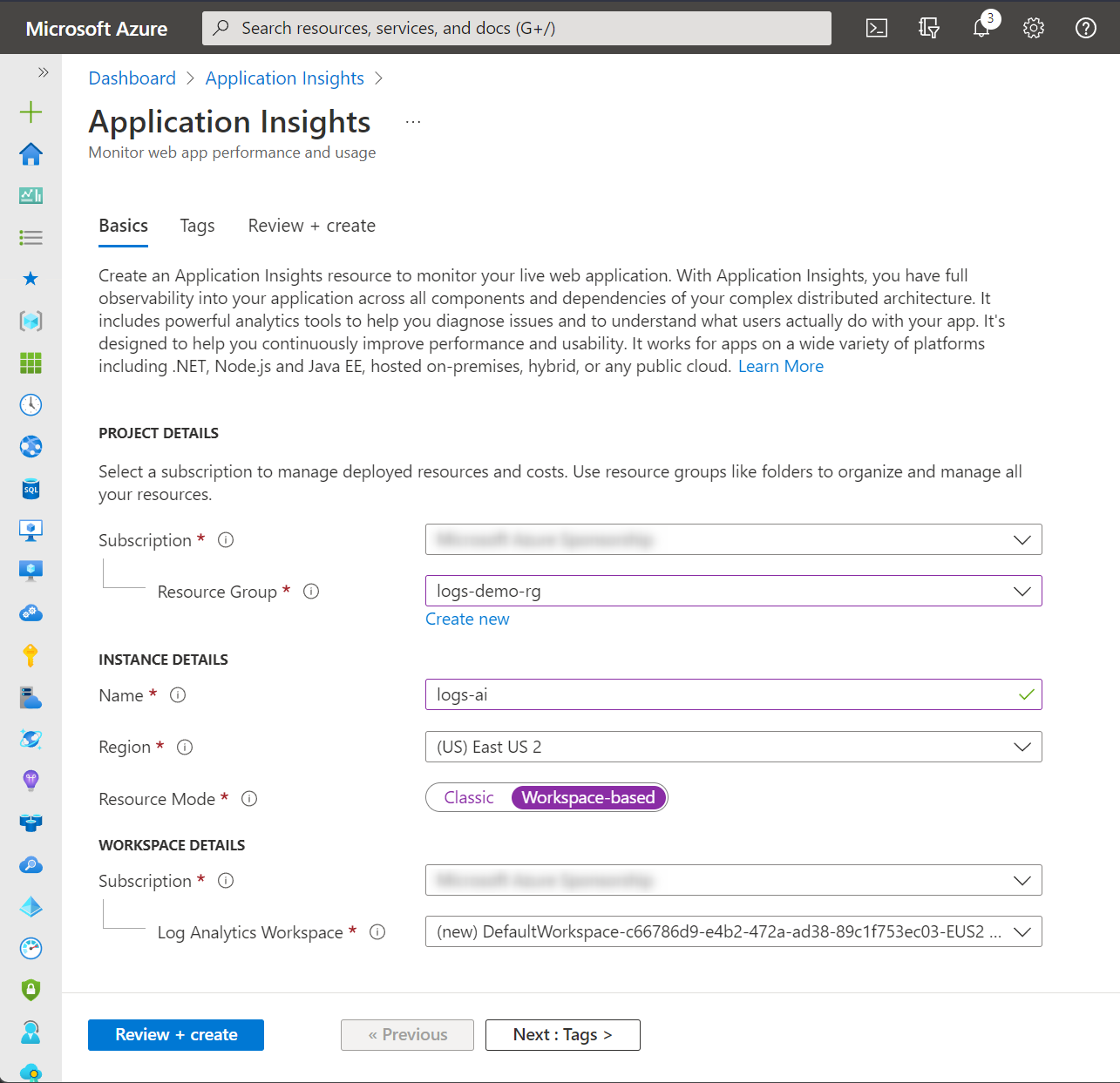Open workspace details Subscription dropdown

pyautogui.click(x=734, y=880)
